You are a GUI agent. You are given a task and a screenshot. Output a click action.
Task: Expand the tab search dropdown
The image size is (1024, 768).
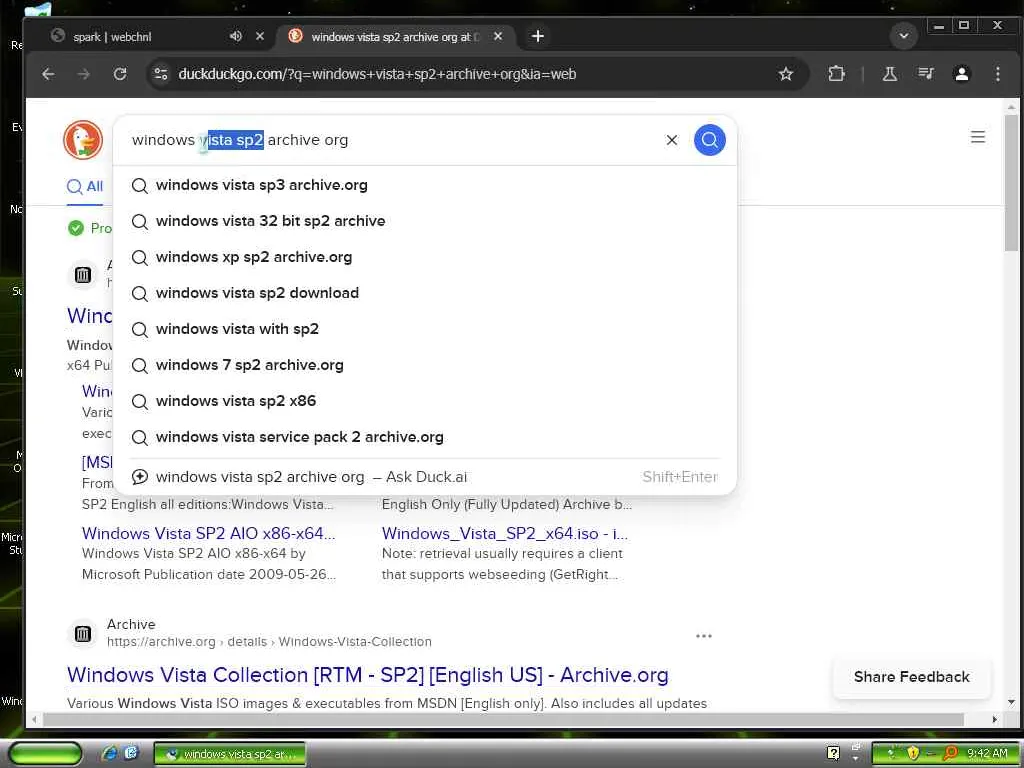click(x=904, y=36)
